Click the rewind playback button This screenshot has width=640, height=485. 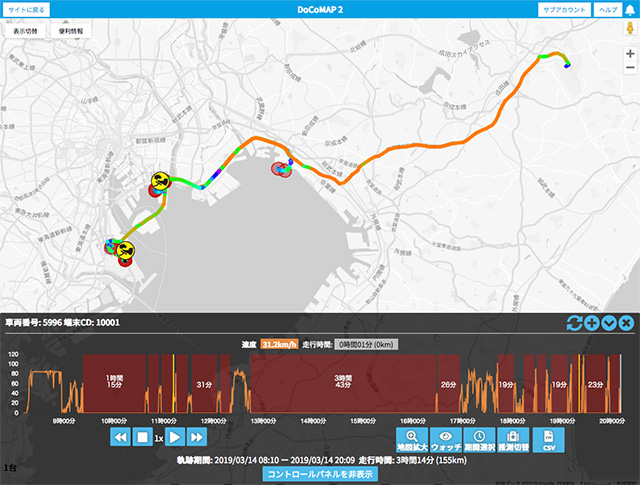(x=119, y=437)
